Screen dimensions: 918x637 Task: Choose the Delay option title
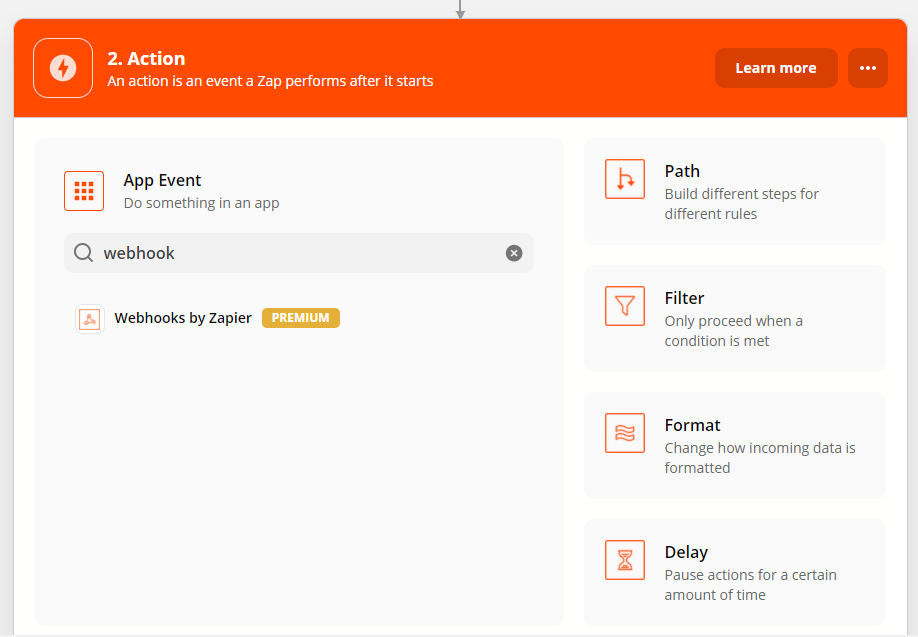[686, 552]
